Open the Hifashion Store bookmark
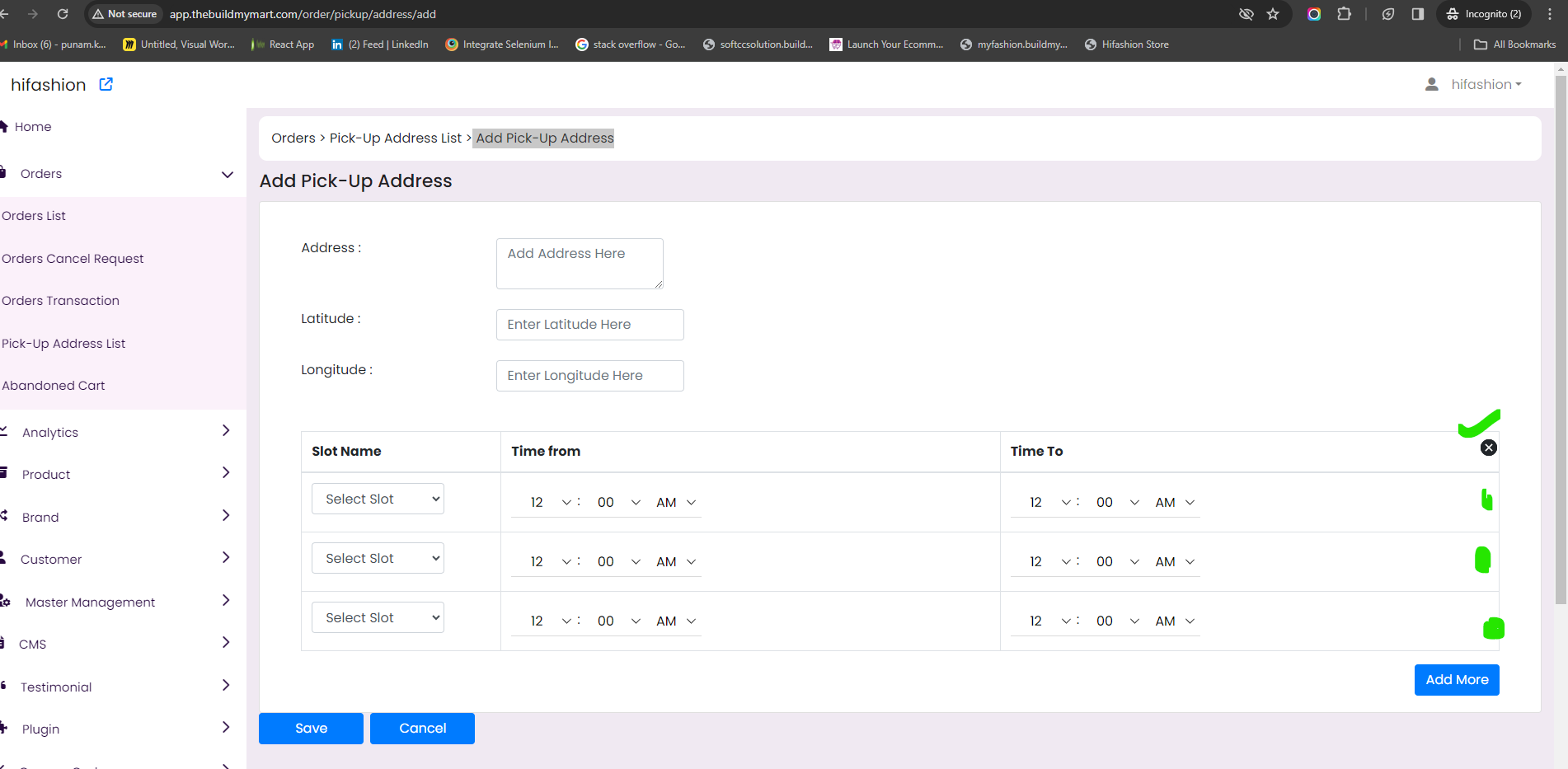The image size is (1568, 769). click(1127, 45)
